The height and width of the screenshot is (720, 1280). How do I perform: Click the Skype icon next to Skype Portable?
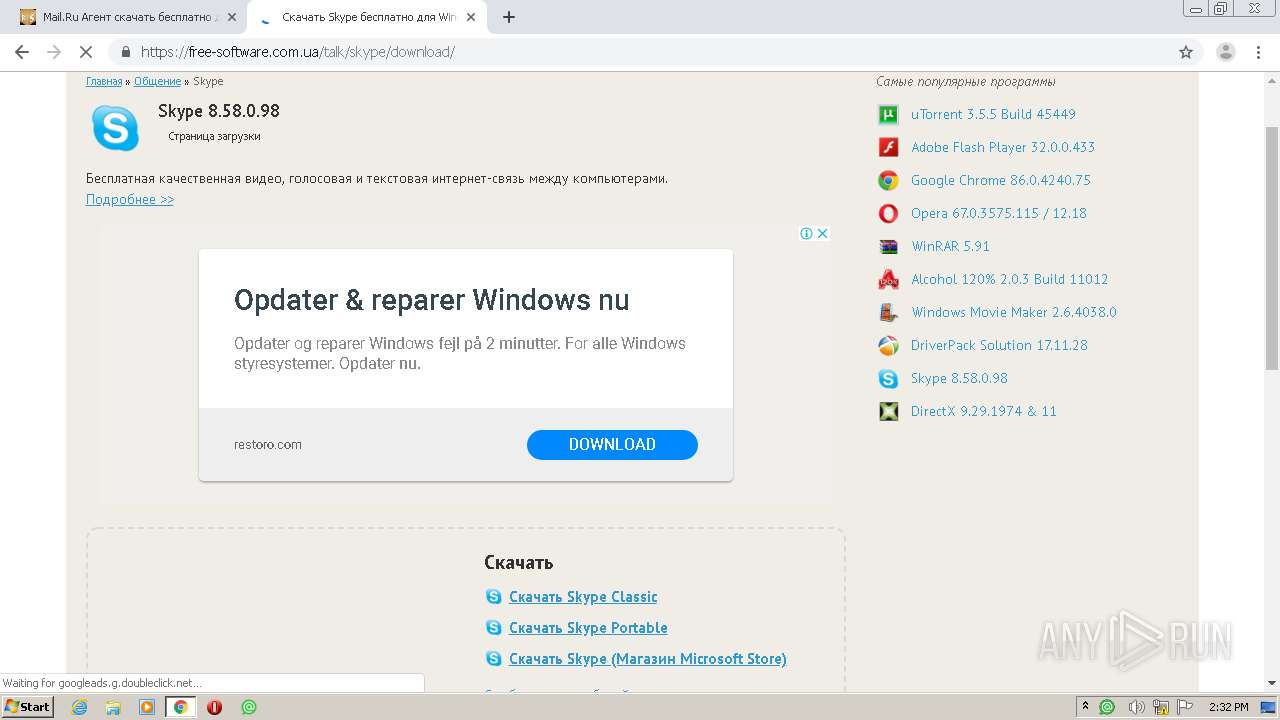tap(493, 628)
